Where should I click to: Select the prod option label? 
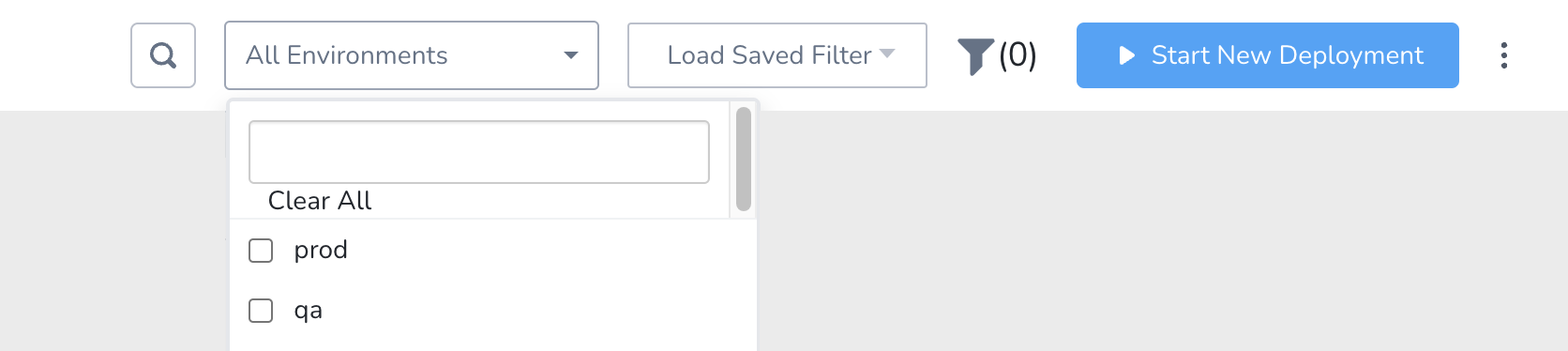pos(321,250)
